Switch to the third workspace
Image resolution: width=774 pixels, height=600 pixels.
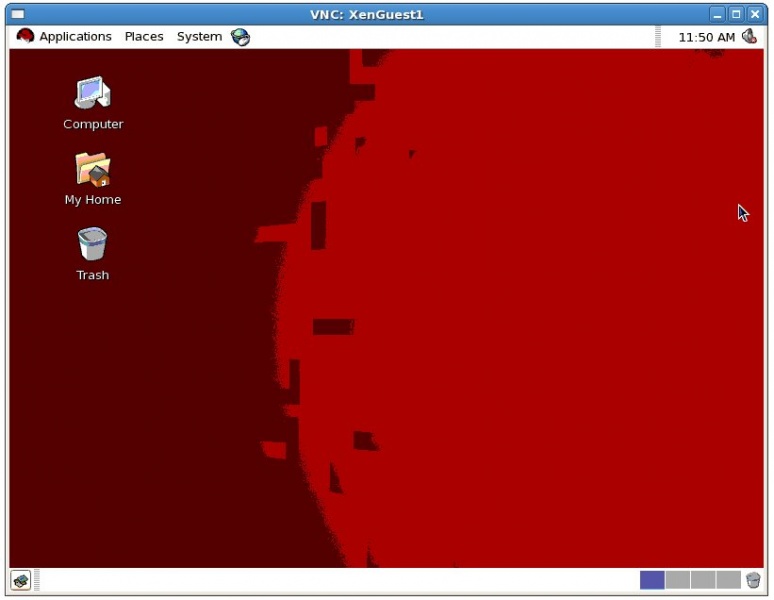coord(703,580)
